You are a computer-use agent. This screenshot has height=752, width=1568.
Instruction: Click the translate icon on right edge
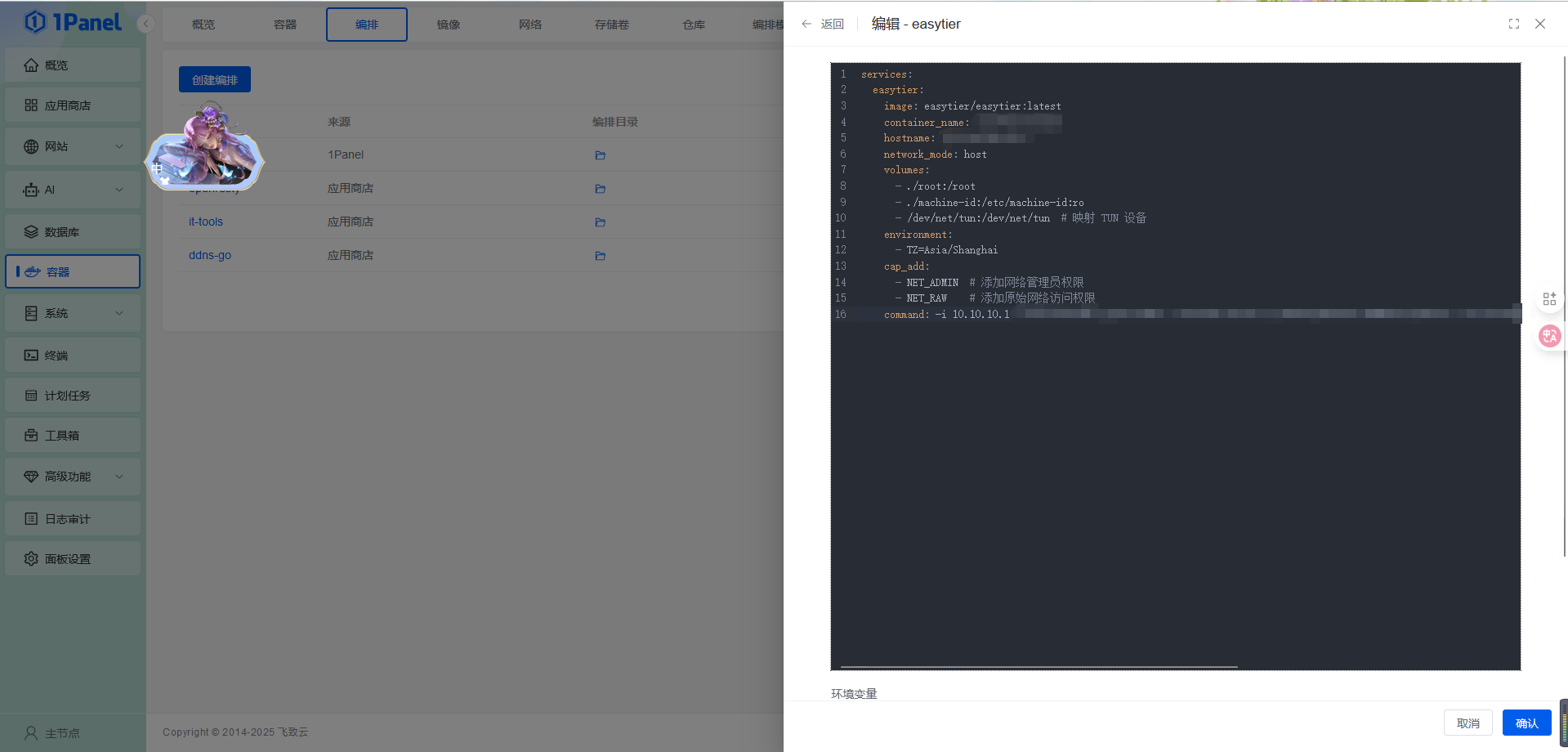1549,336
